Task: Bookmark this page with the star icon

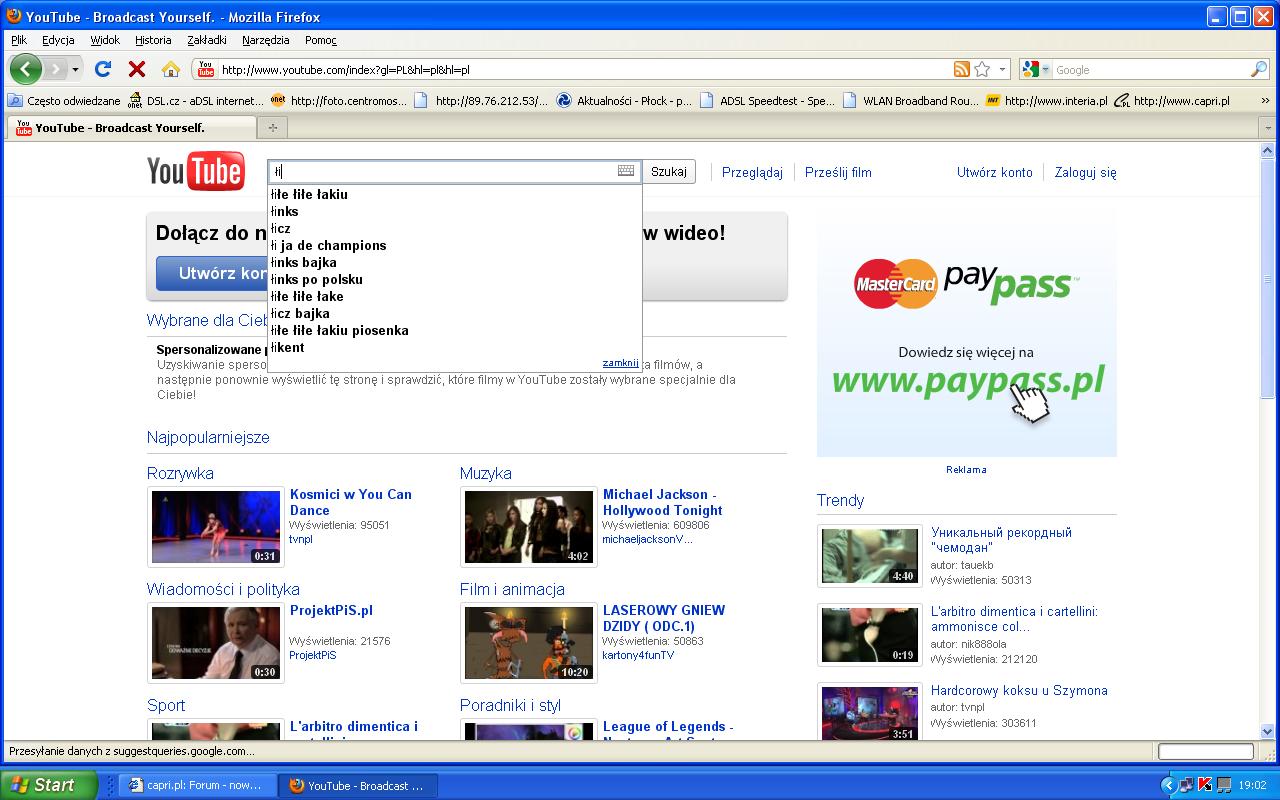Action: [982, 69]
